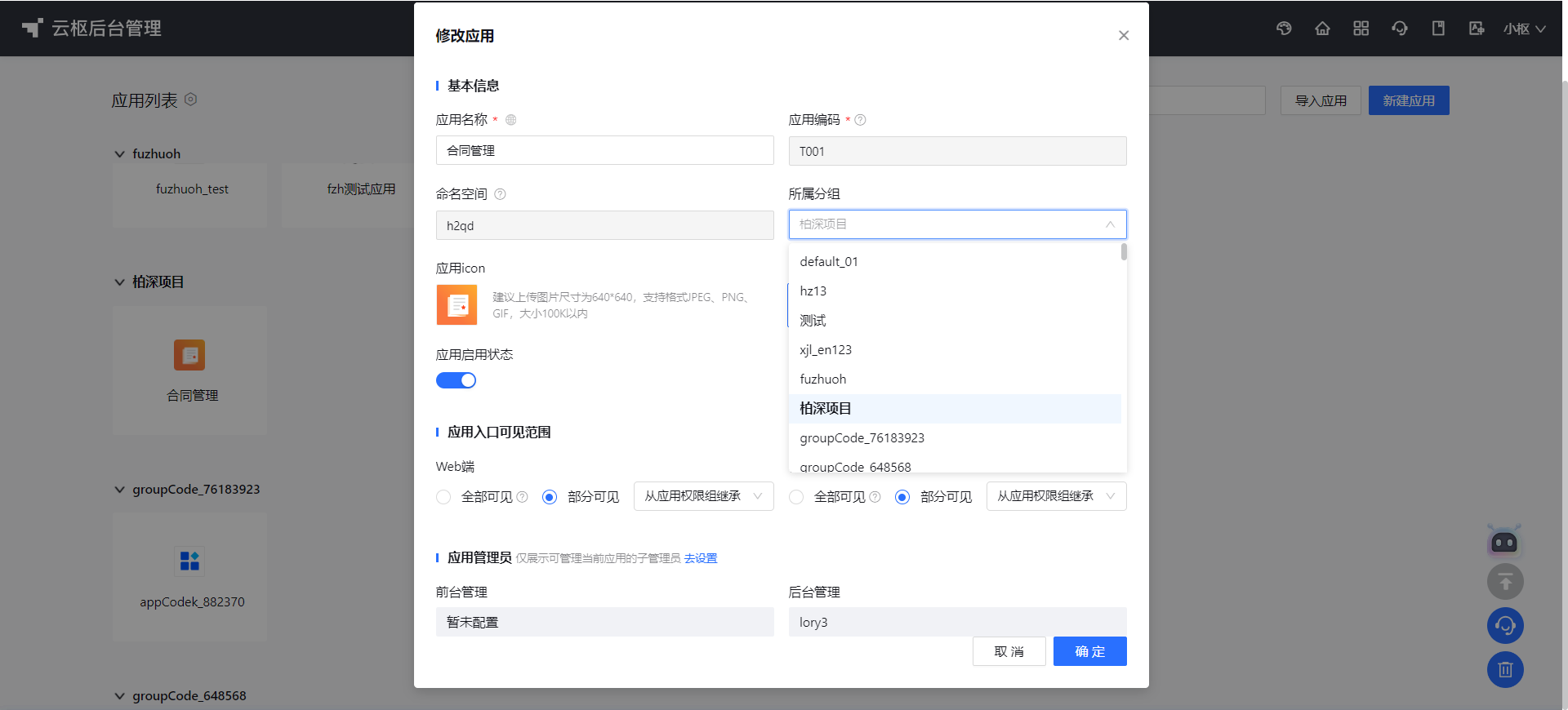Open the 小枢 user menu

pos(1524,29)
